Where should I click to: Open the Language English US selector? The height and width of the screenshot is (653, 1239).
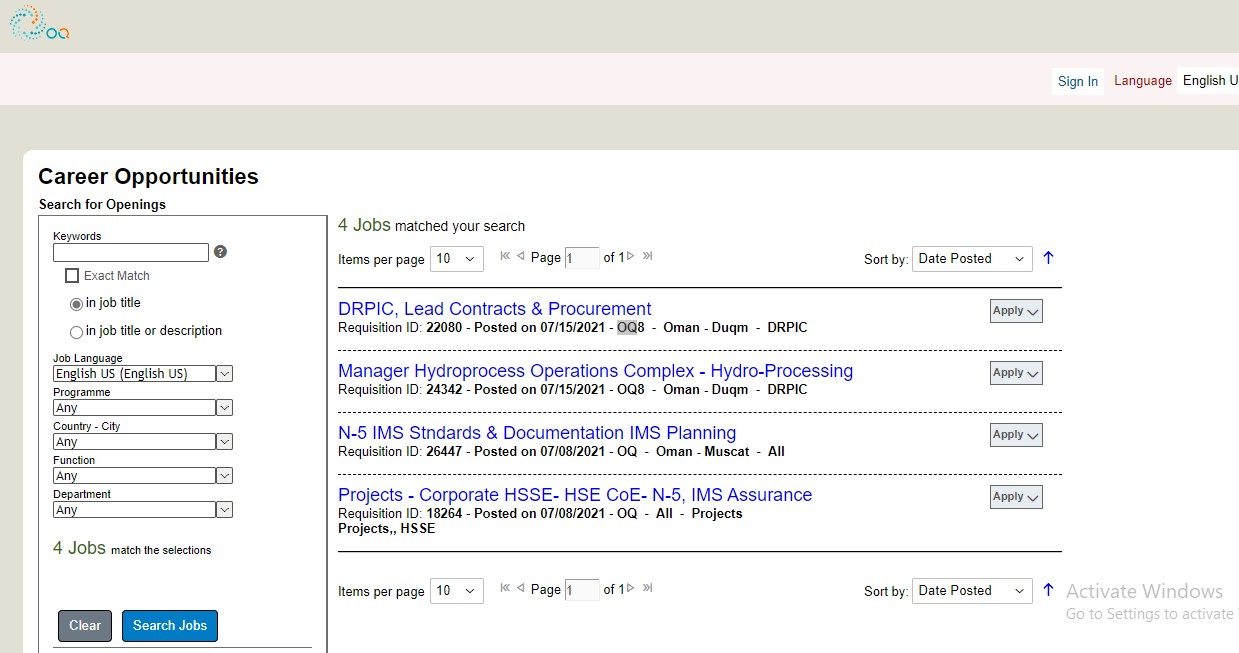(1208, 80)
